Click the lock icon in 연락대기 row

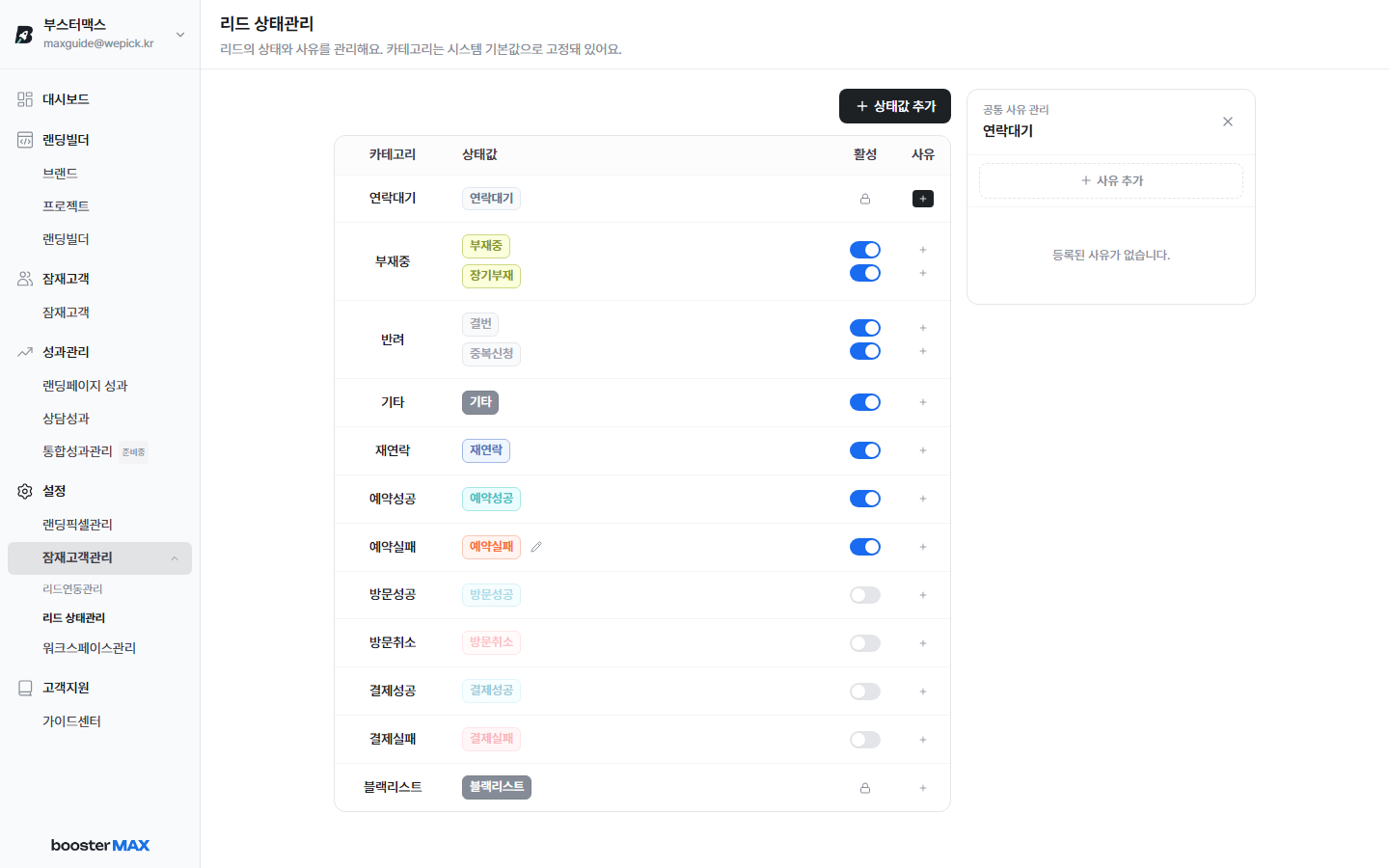point(865,199)
